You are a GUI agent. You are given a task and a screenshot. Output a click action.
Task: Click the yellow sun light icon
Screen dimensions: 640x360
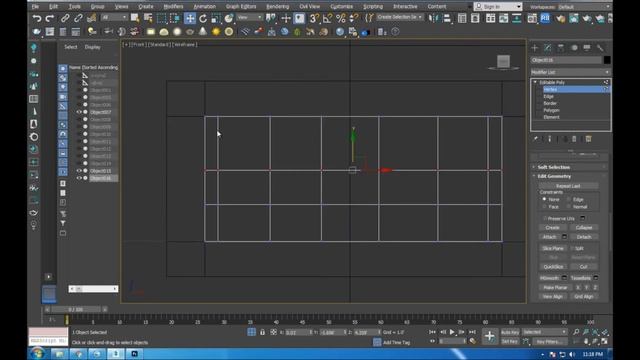216,31
